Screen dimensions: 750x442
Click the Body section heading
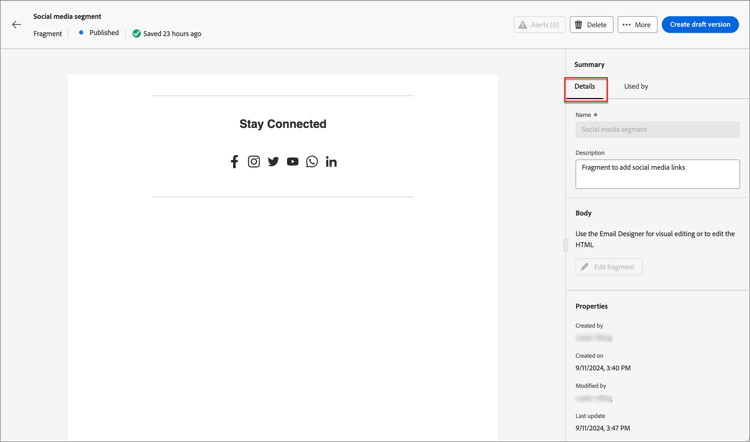point(584,213)
